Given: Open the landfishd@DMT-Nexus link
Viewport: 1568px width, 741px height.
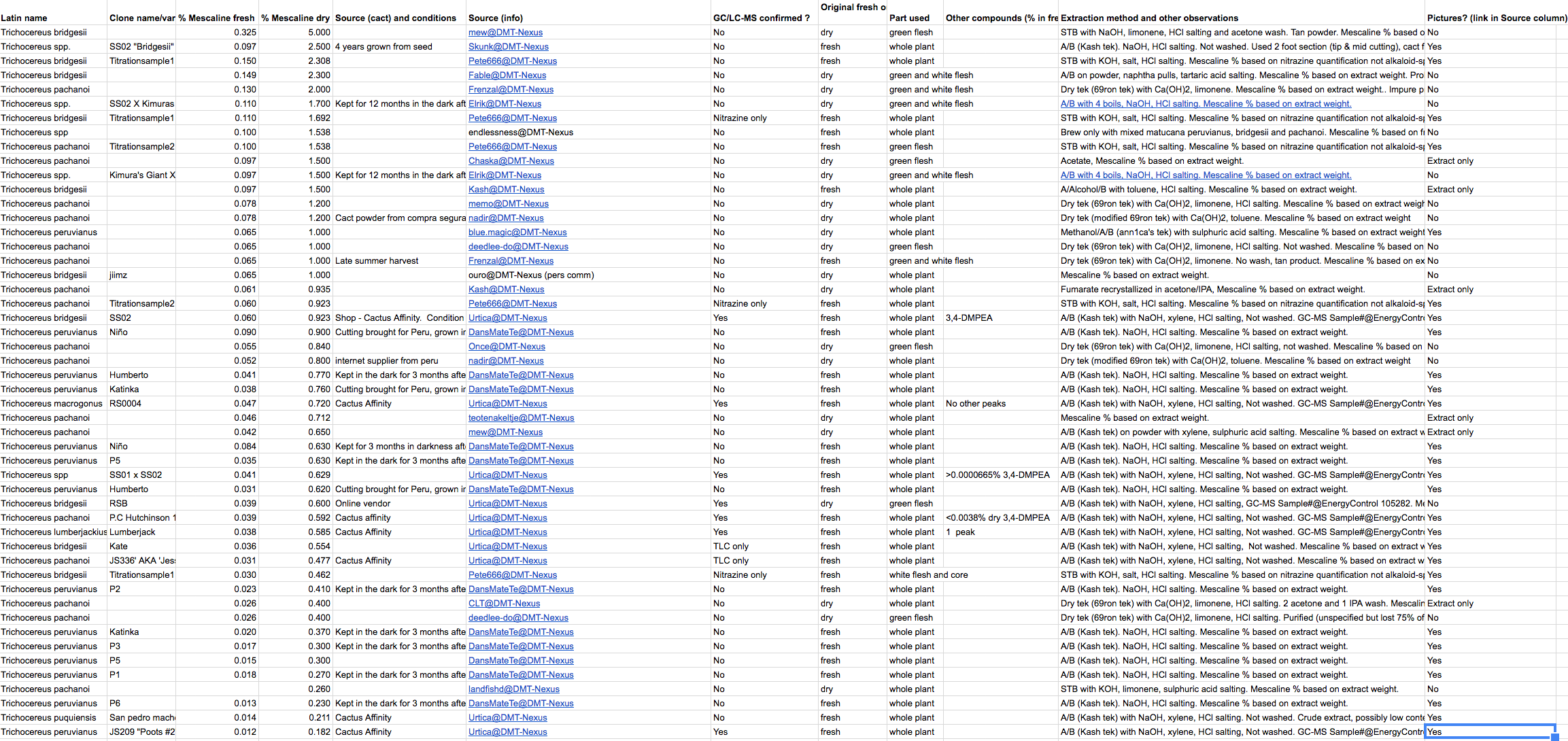Looking at the screenshot, I should click(x=513, y=689).
